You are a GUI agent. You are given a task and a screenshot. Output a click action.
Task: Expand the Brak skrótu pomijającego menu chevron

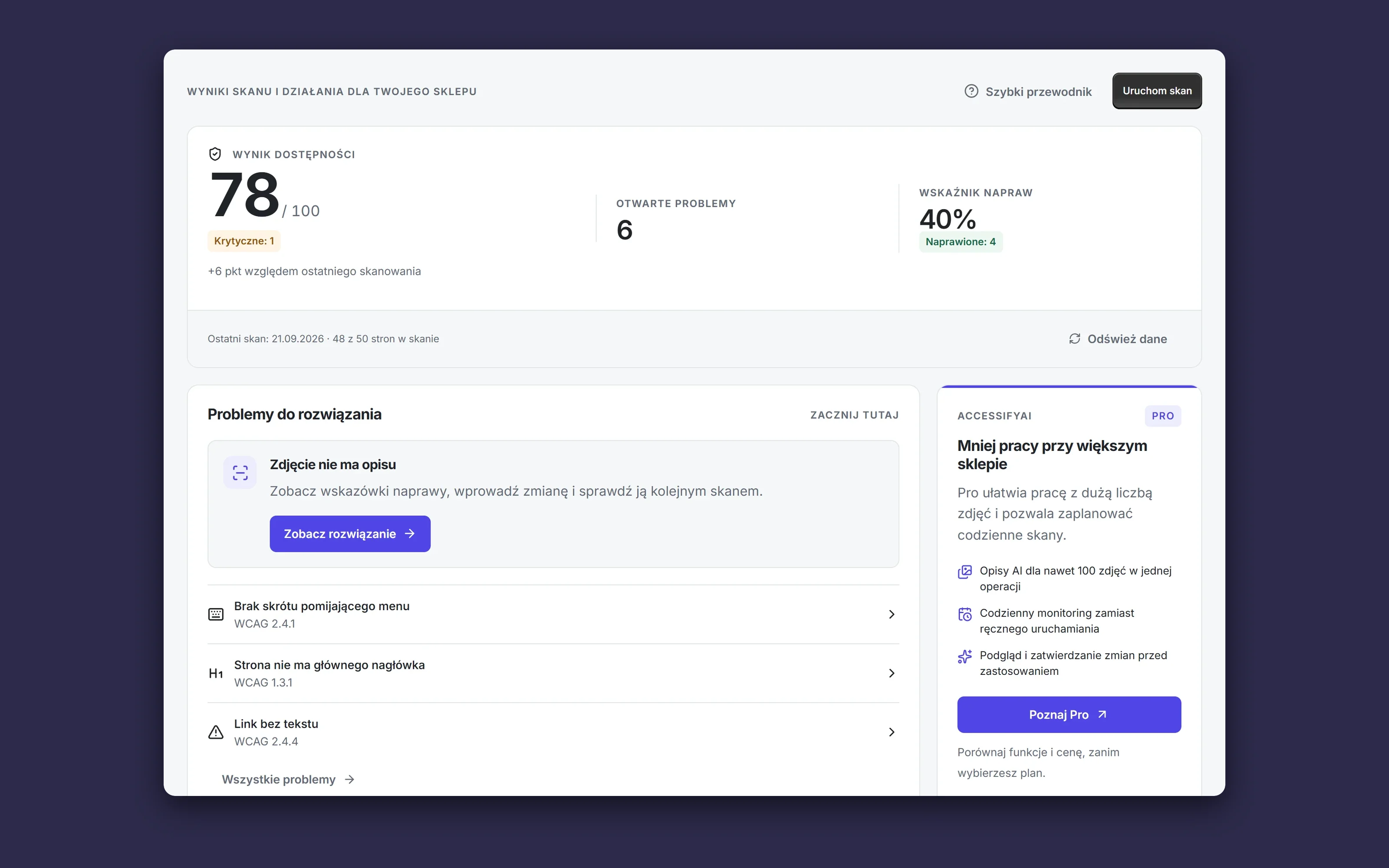coord(892,614)
